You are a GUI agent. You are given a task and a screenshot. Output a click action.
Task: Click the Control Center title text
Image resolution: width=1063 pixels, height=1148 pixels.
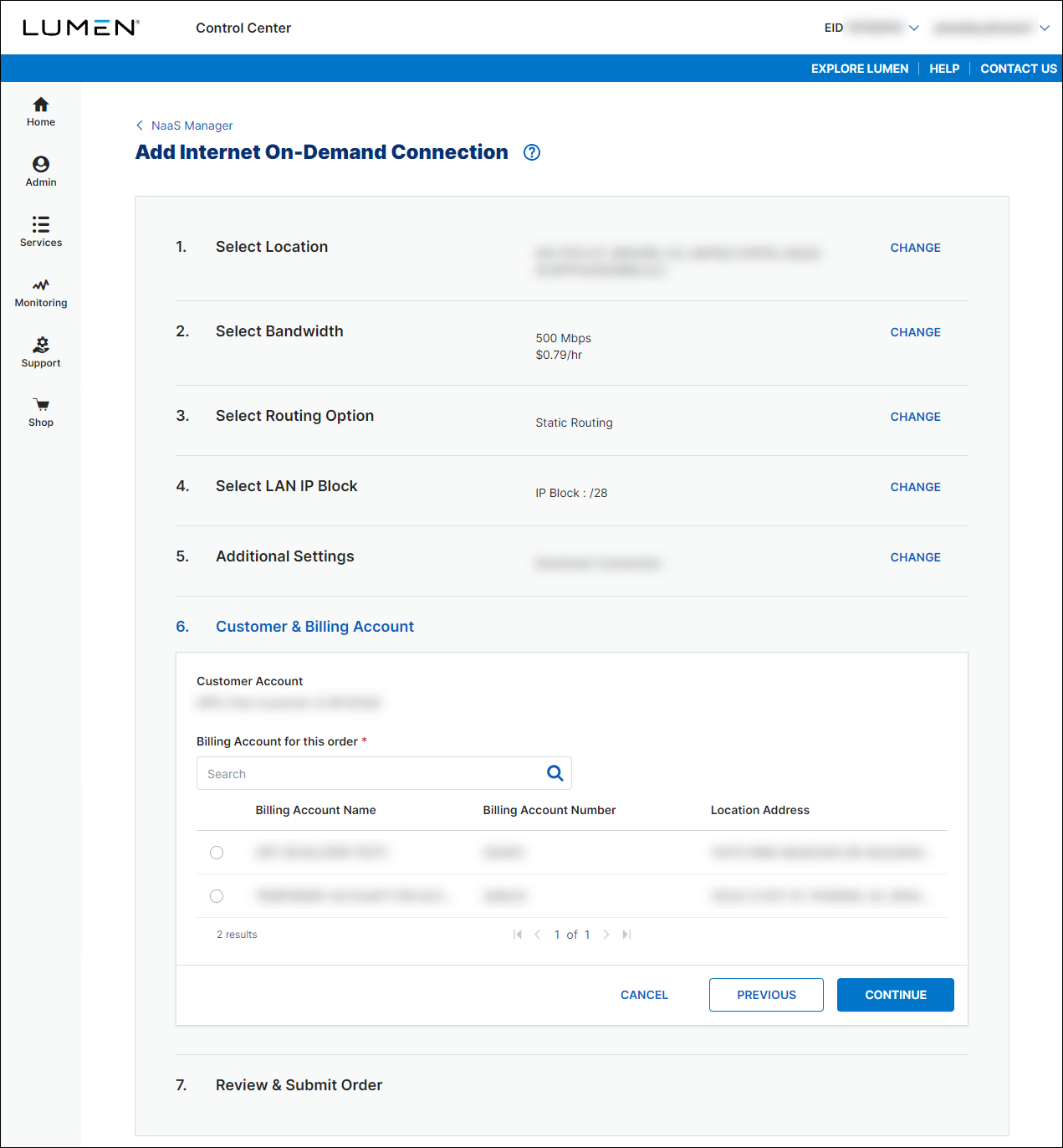(x=243, y=28)
